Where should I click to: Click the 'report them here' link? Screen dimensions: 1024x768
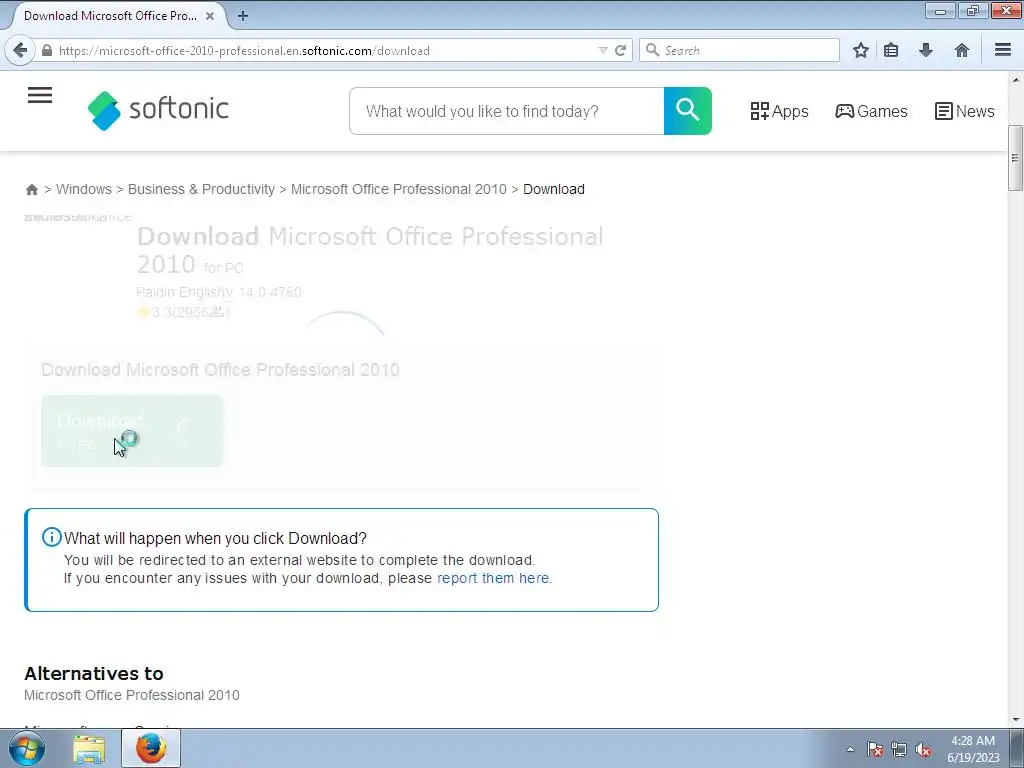pos(493,578)
